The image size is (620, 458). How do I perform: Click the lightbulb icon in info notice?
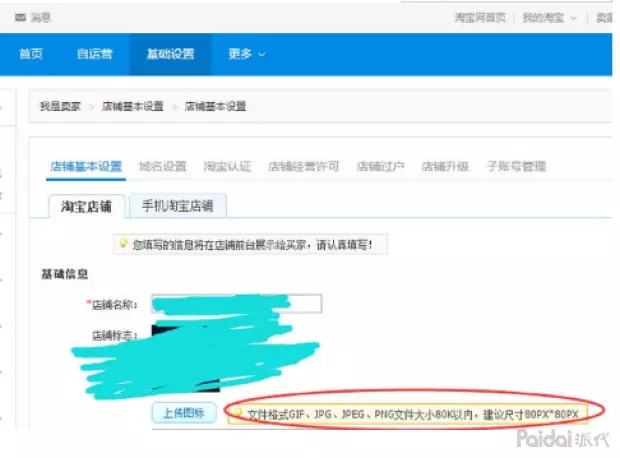pyautogui.click(x=123, y=243)
